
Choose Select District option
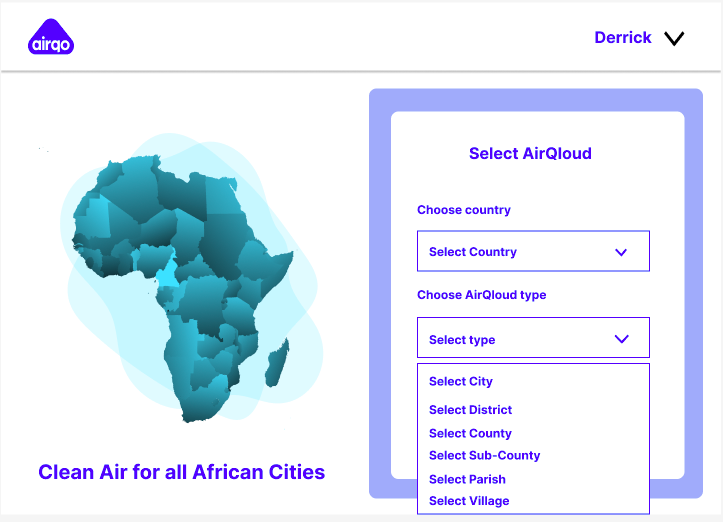click(470, 409)
